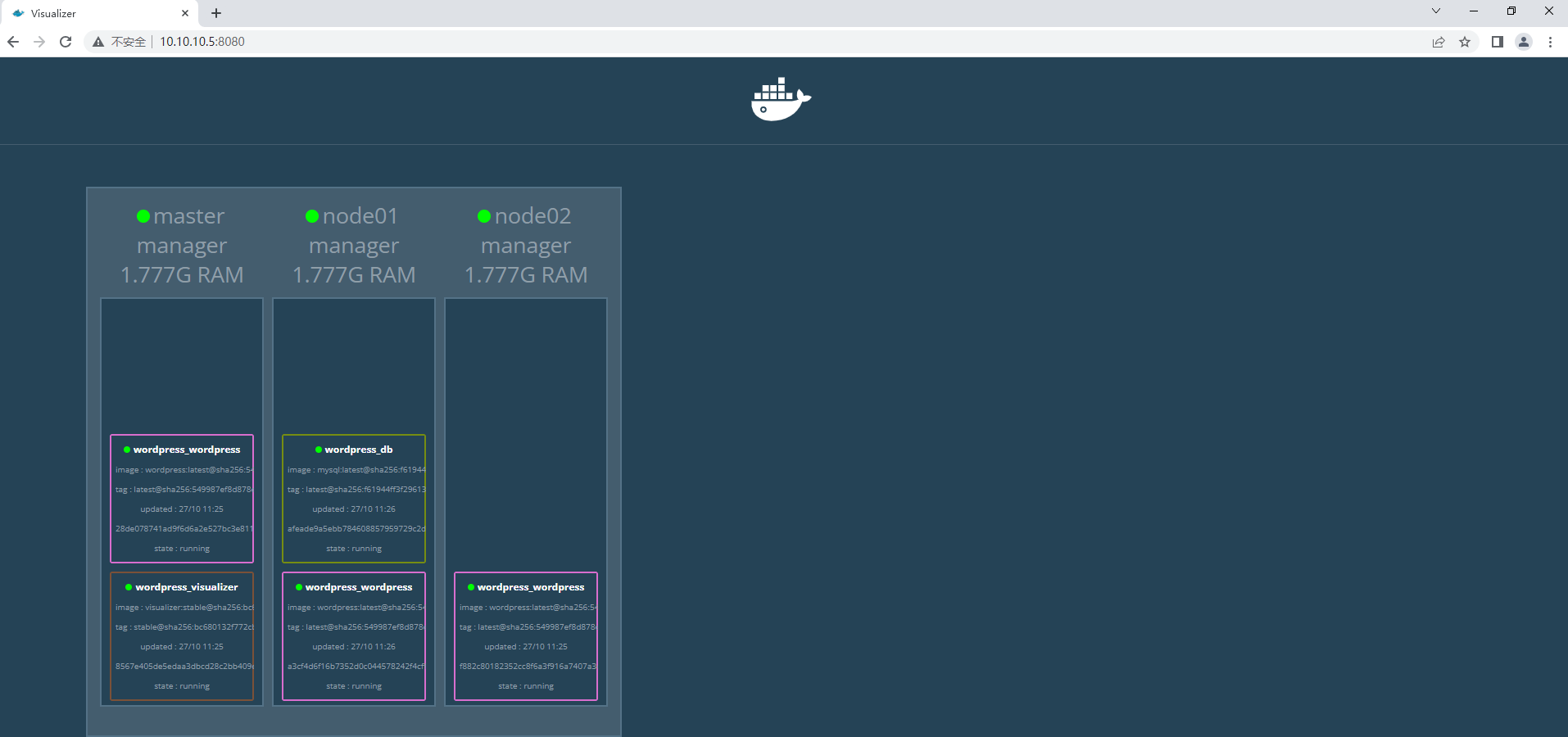Click container ID starting with 8567e405de5e
This screenshot has height=737, width=1568.
click(x=184, y=667)
